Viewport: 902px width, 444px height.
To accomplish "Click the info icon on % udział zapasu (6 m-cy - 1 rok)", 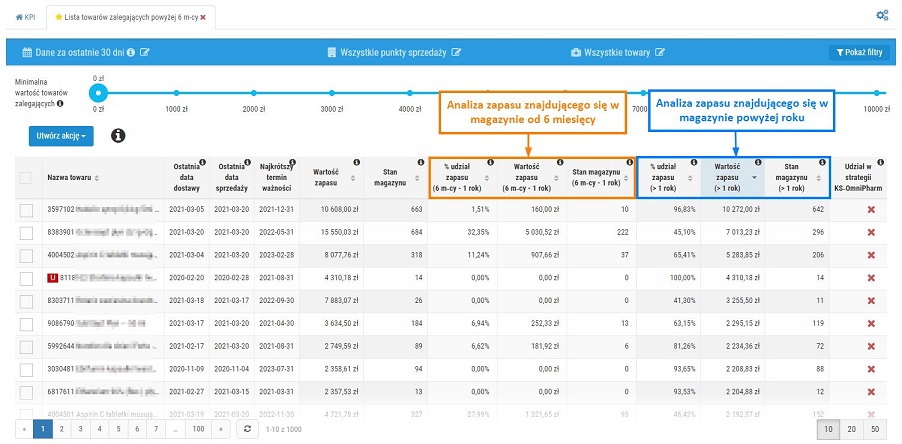I will tap(491, 162).
